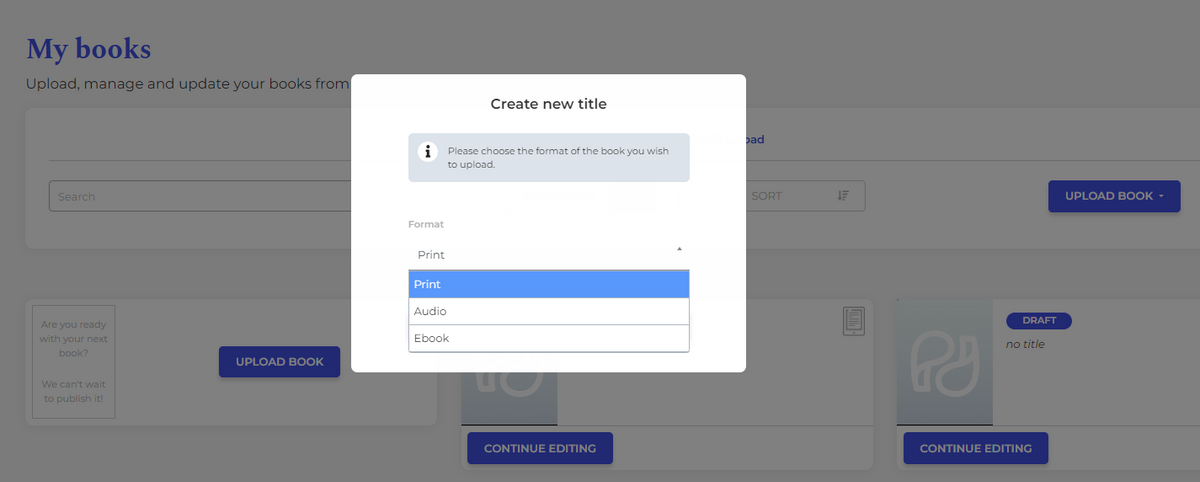This screenshot has height=482, width=1200.
Task: Click the 'no title' book name
Action: tap(1027, 344)
